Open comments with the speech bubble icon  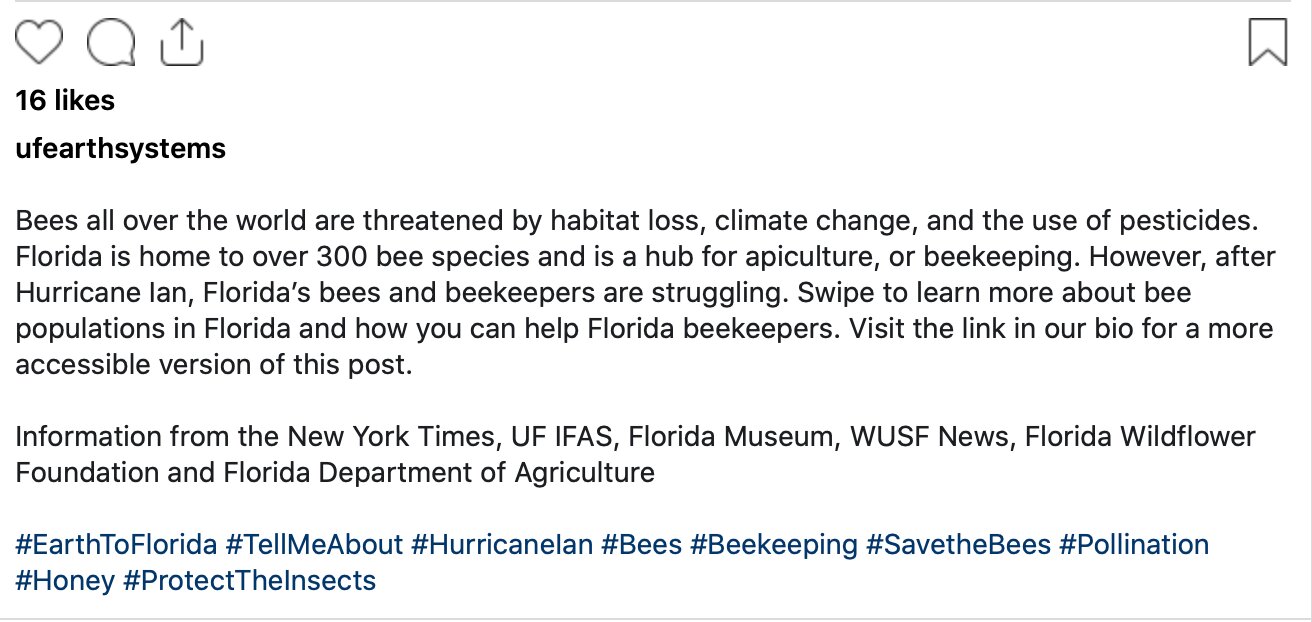tap(112, 43)
